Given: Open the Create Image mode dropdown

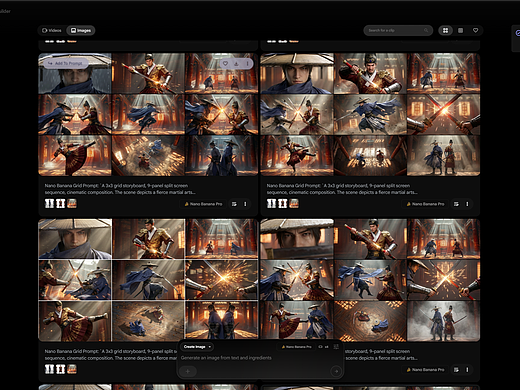Looking at the screenshot, I should point(197,347).
